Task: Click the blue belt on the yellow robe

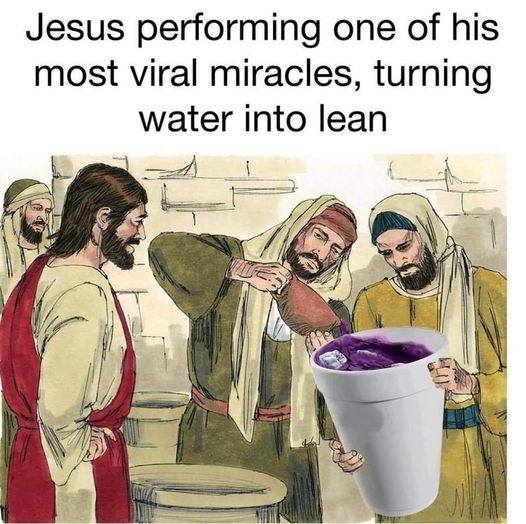Action: click(461, 416)
